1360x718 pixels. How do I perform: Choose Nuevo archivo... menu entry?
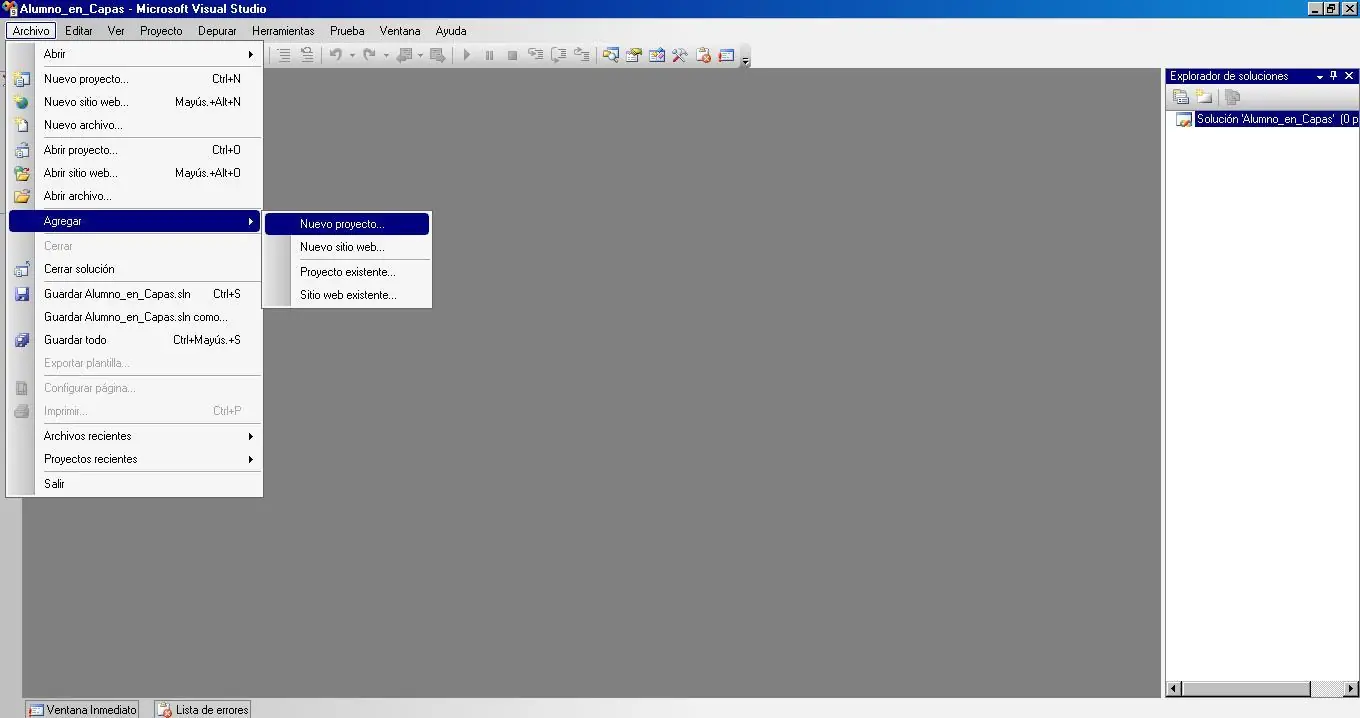(135, 125)
